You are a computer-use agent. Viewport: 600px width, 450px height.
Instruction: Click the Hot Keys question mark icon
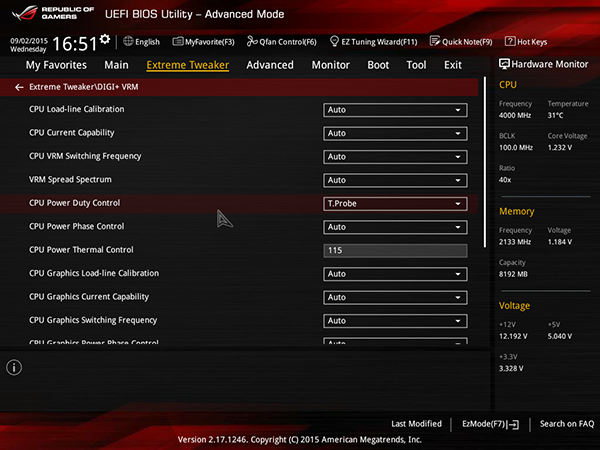pos(510,41)
